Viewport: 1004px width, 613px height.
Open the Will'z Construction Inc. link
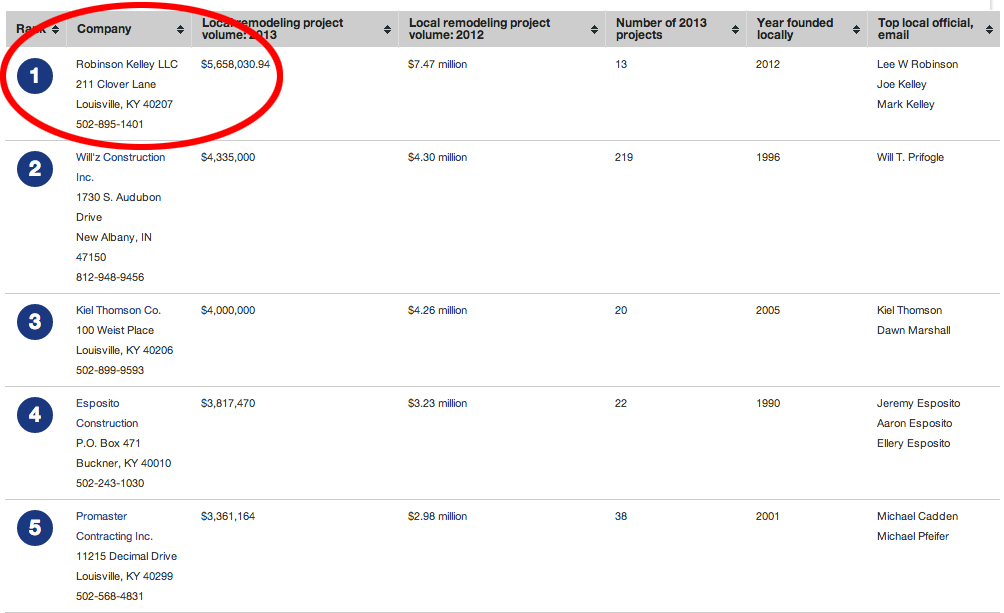(x=120, y=158)
